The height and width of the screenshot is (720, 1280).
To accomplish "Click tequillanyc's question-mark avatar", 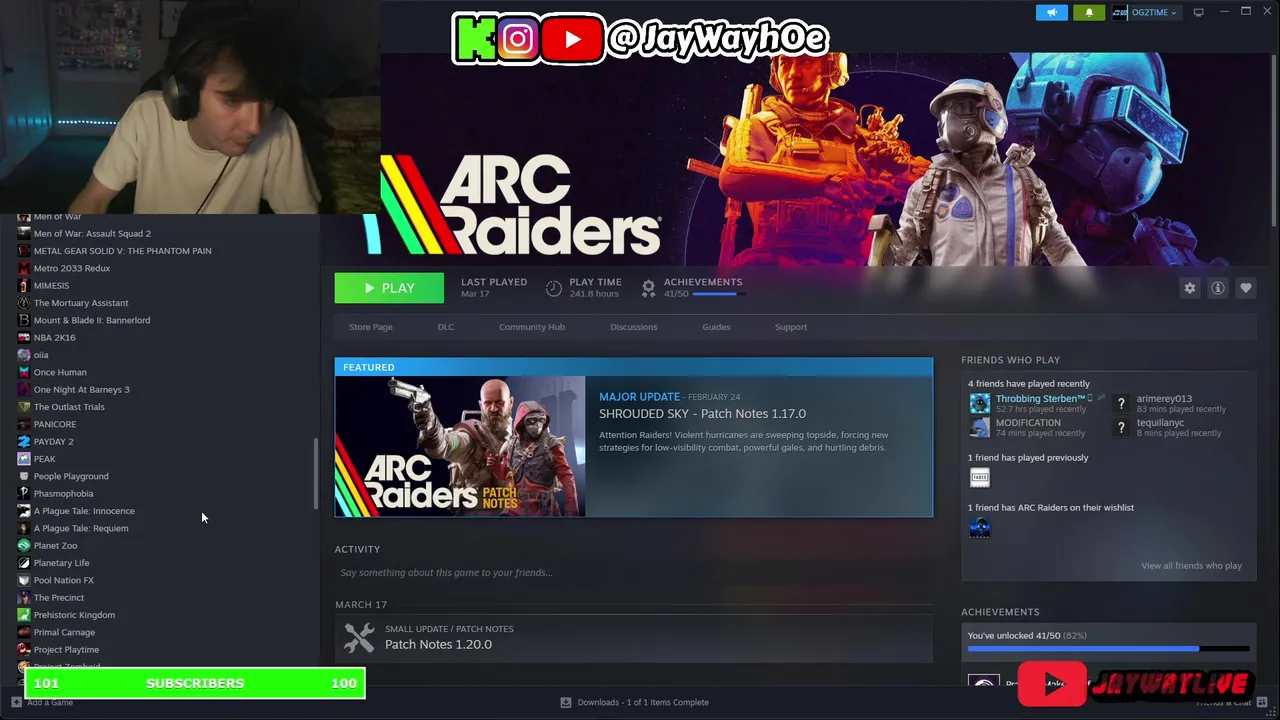I will click(x=1121, y=428).
